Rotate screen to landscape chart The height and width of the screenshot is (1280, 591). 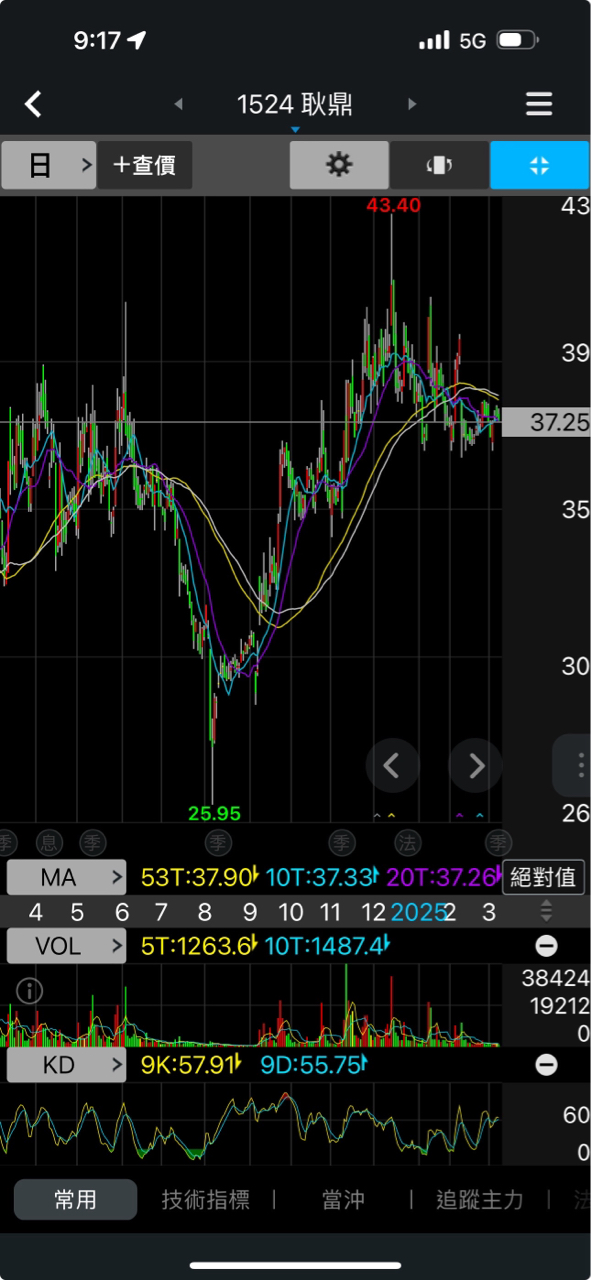point(439,165)
